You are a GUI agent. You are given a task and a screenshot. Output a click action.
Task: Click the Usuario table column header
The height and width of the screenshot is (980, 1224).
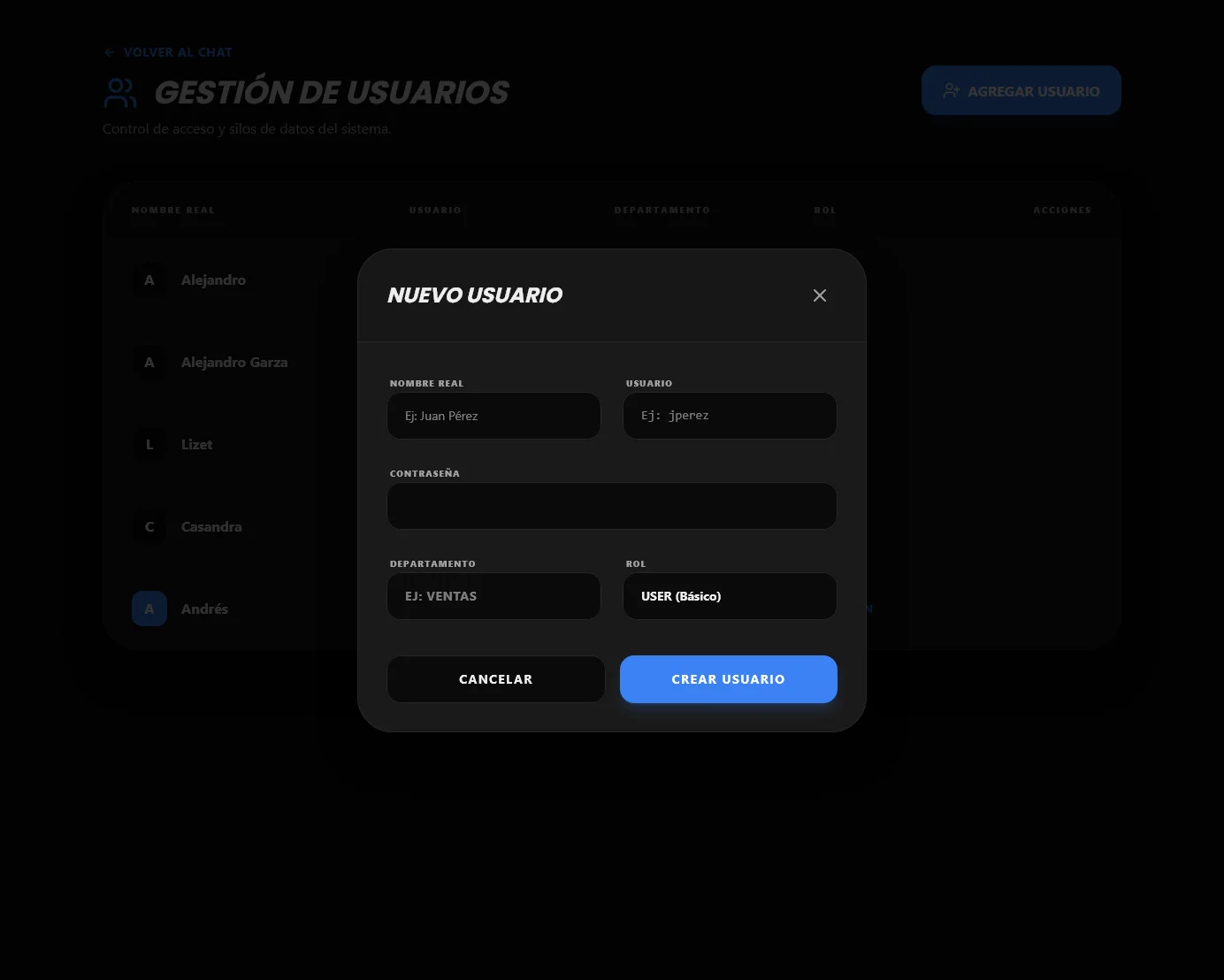pyautogui.click(x=435, y=211)
